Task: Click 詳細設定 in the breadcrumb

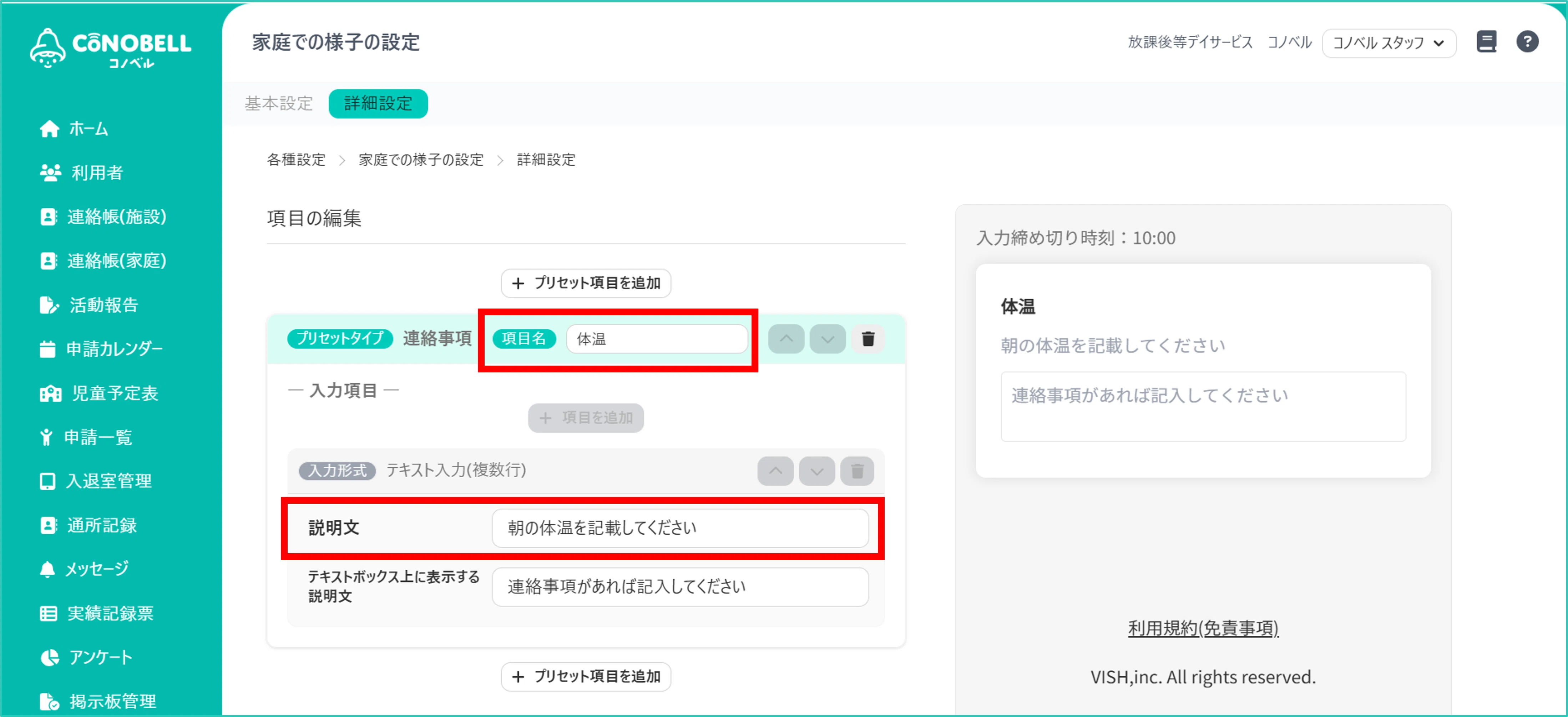Action: pyautogui.click(x=546, y=159)
